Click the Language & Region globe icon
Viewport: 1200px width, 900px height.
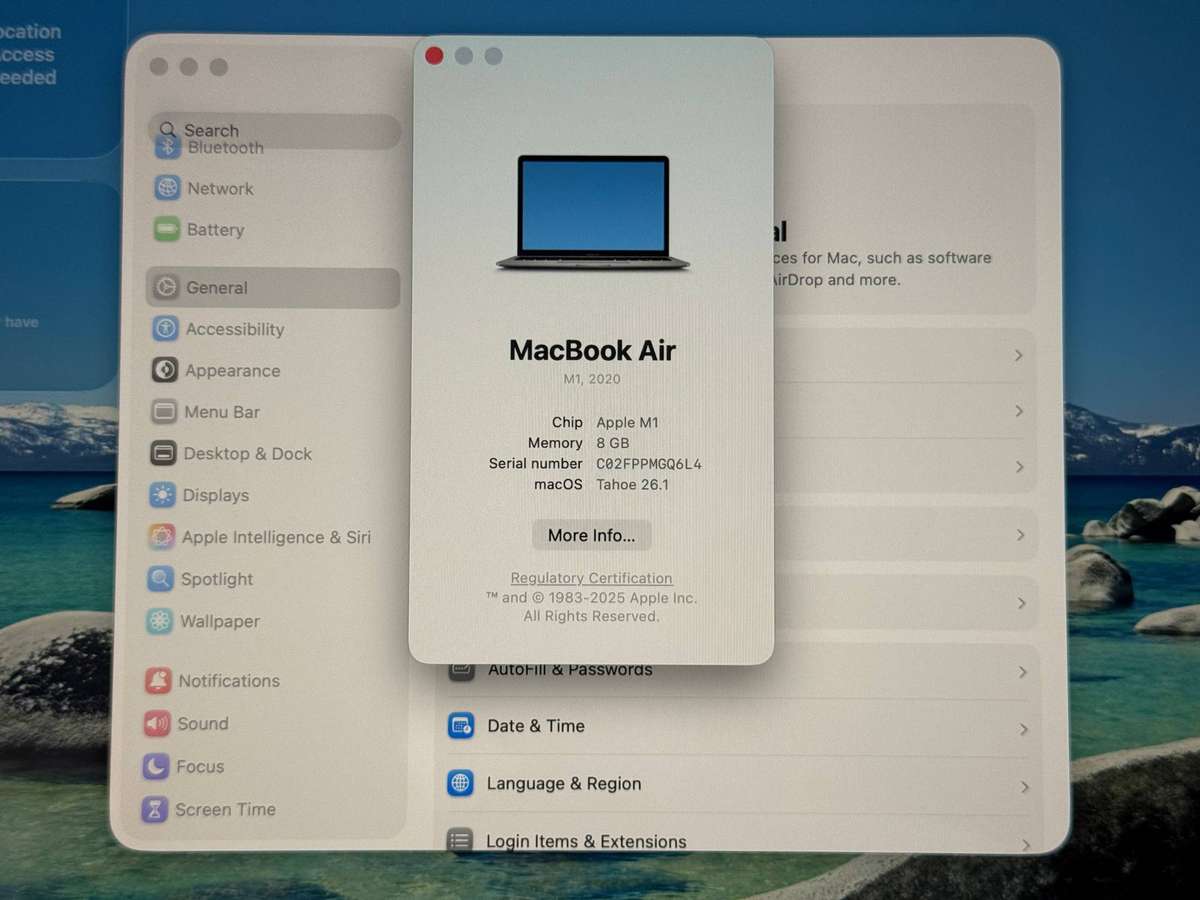461,783
